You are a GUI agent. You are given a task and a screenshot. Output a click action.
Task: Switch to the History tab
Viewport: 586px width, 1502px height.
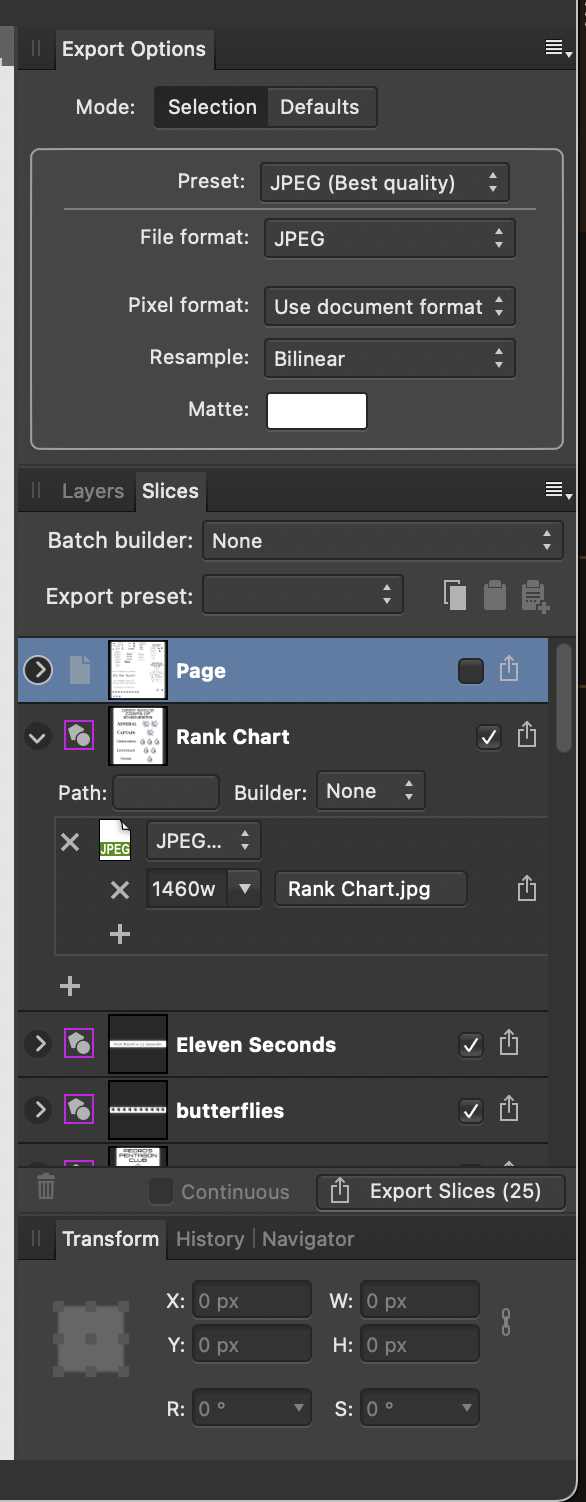pos(210,1239)
